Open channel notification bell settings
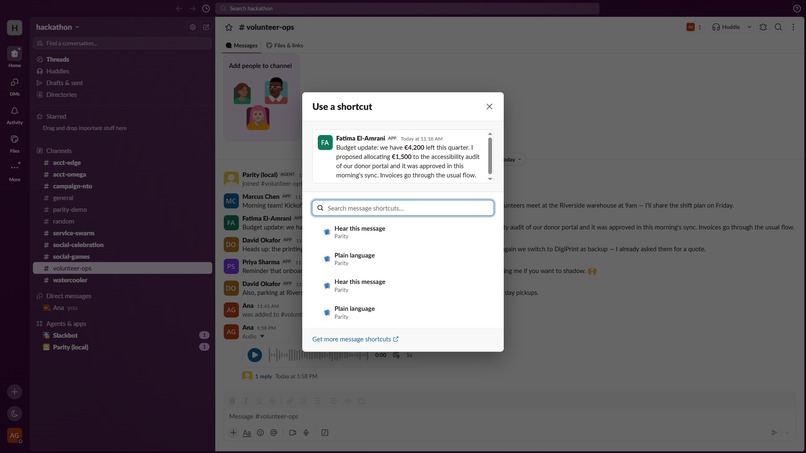 763,27
